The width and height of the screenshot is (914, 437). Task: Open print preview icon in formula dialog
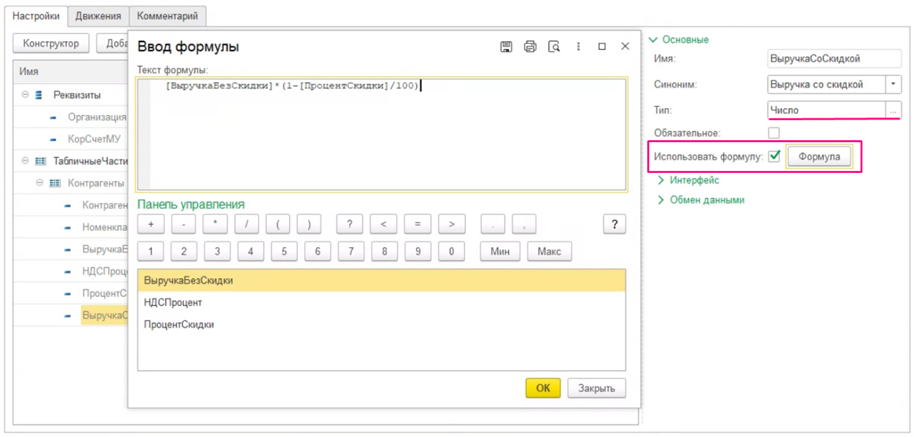click(x=555, y=47)
